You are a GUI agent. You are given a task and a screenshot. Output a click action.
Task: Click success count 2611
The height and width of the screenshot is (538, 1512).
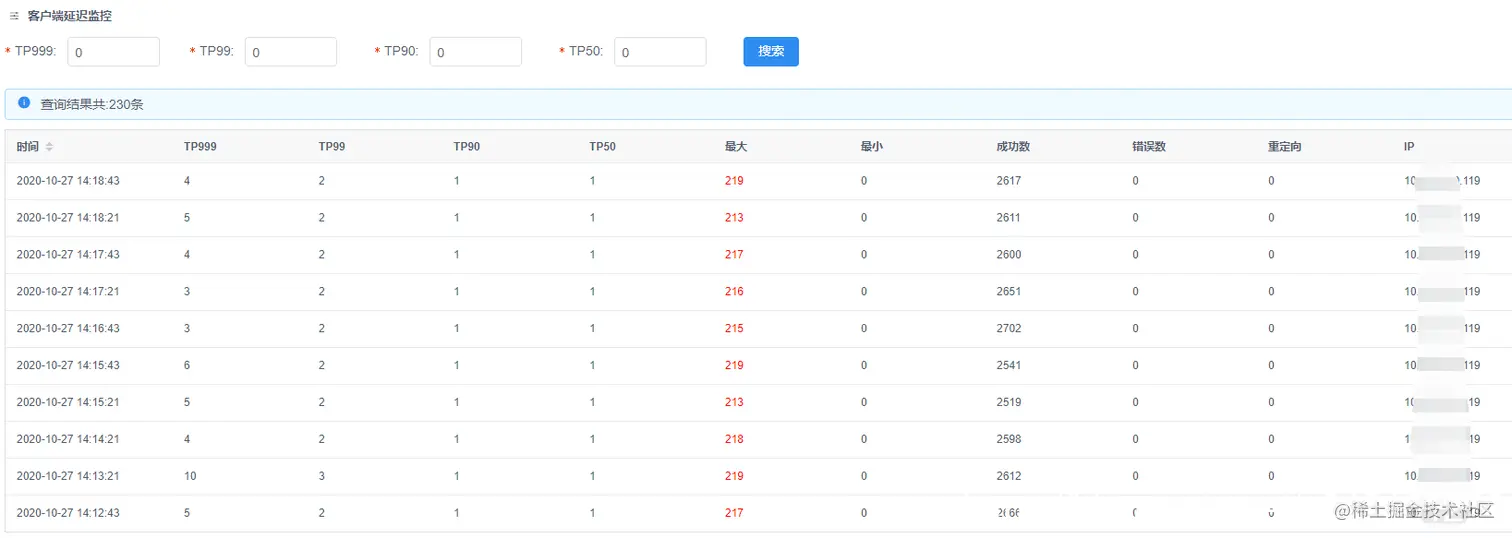tap(1009, 218)
